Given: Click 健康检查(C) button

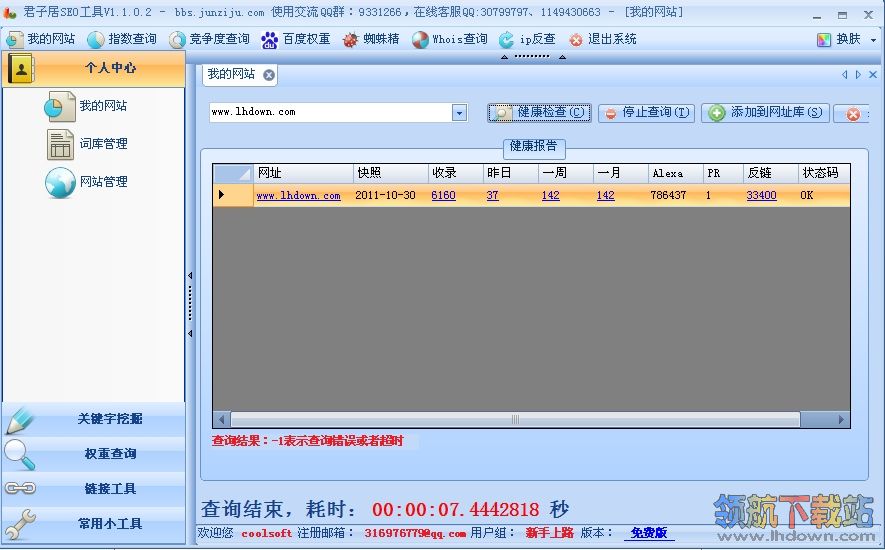Looking at the screenshot, I should coord(540,113).
